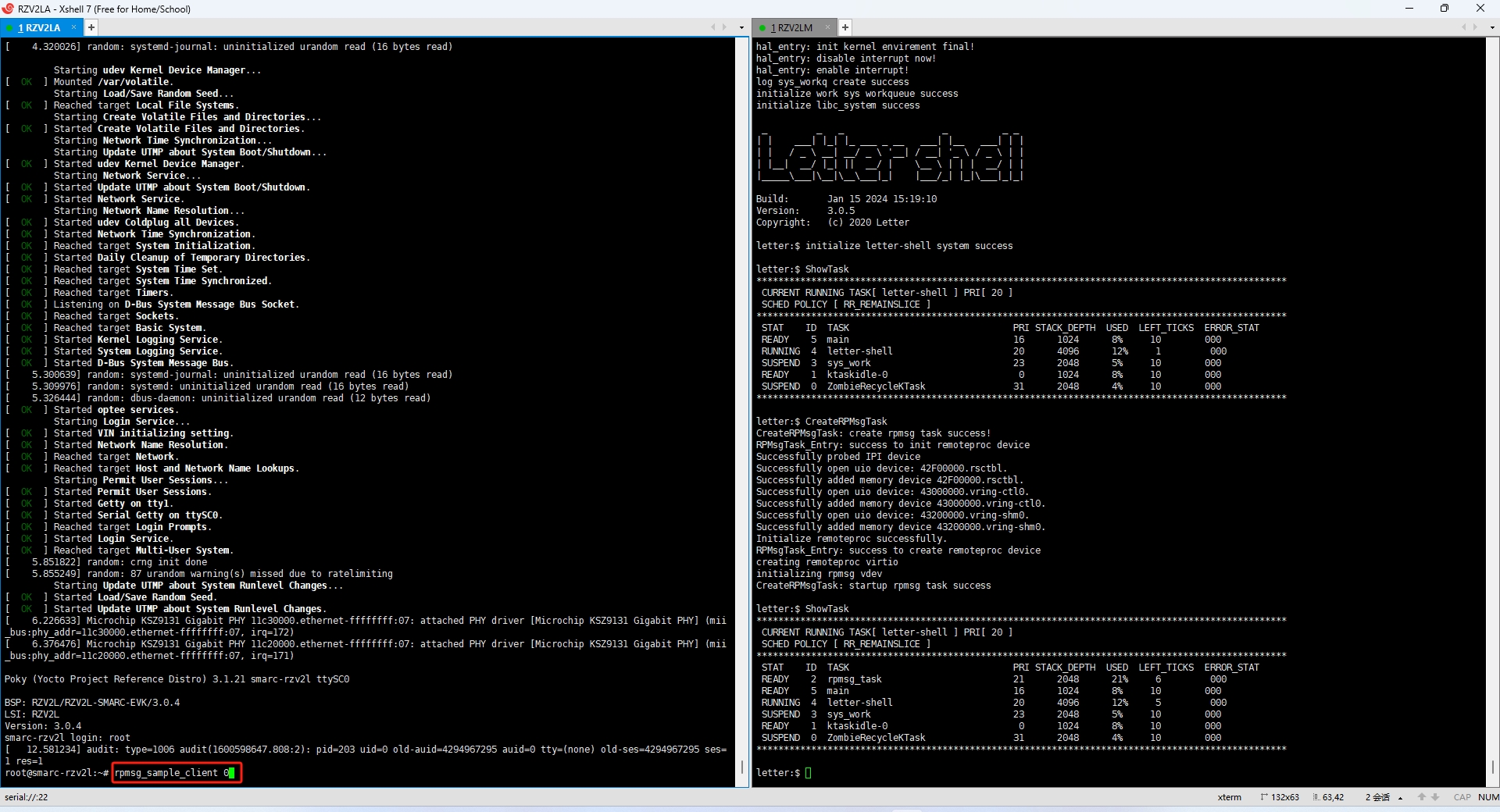Click xterm terminal type in status bar
The width and height of the screenshot is (1500, 812).
1229,797
